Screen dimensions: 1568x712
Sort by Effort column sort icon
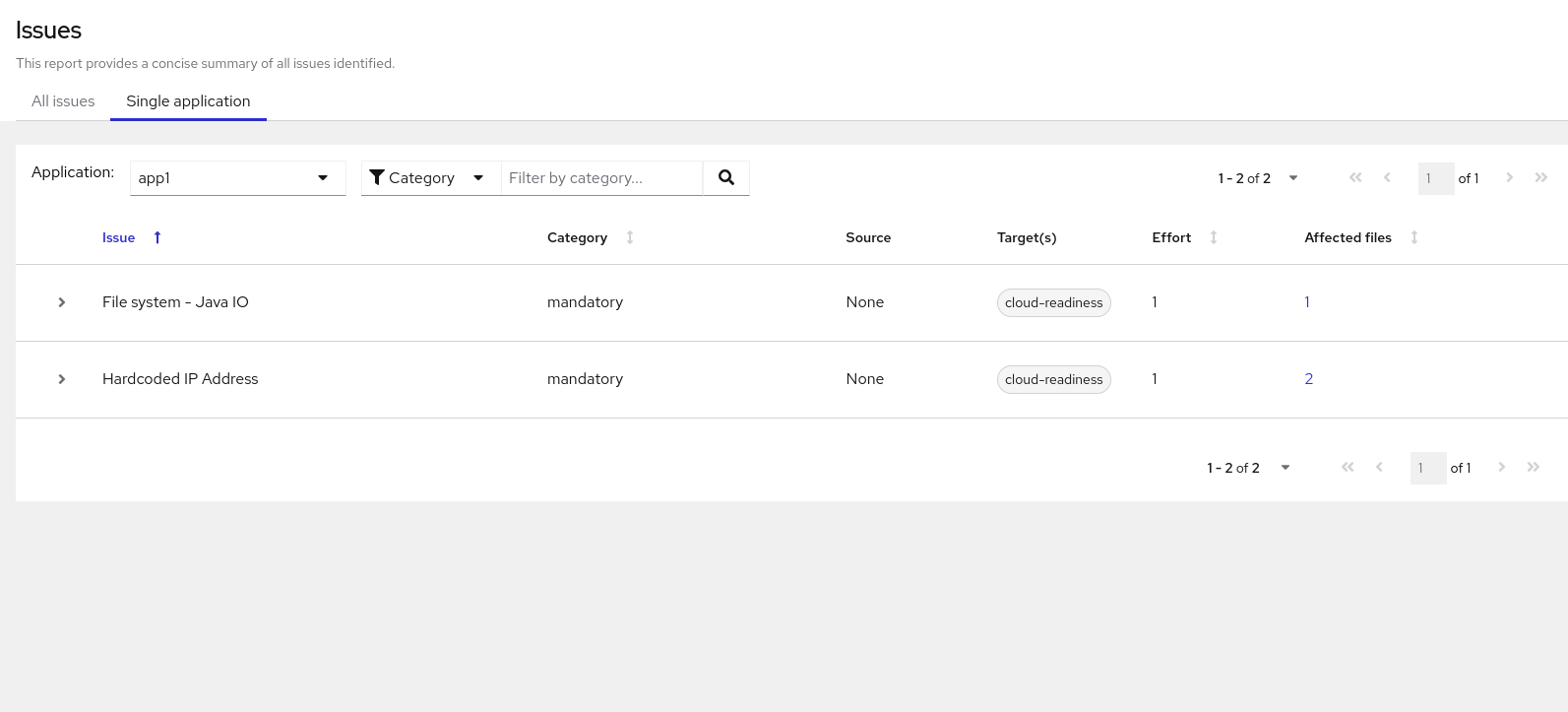click(x=1214, y=237)
